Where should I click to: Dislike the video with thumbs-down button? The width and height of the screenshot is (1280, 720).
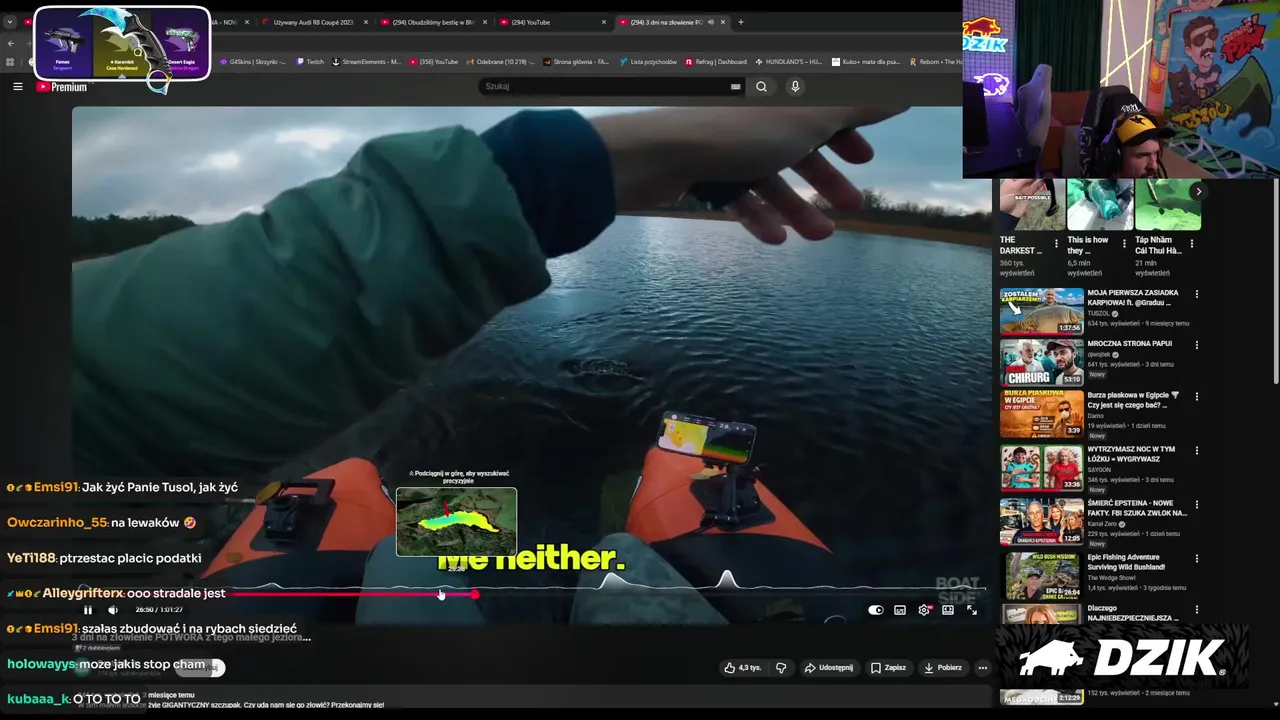pos(782,668)
